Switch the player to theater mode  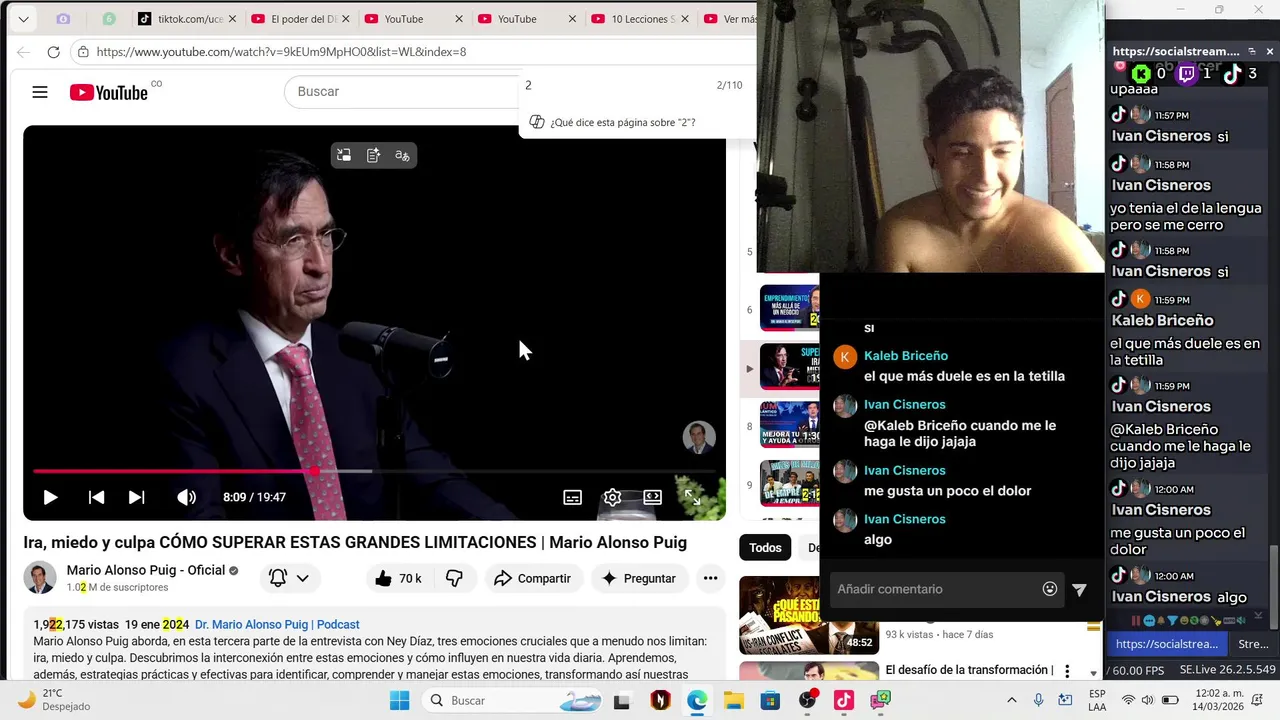pyautogui.click(x=652, y=497)
